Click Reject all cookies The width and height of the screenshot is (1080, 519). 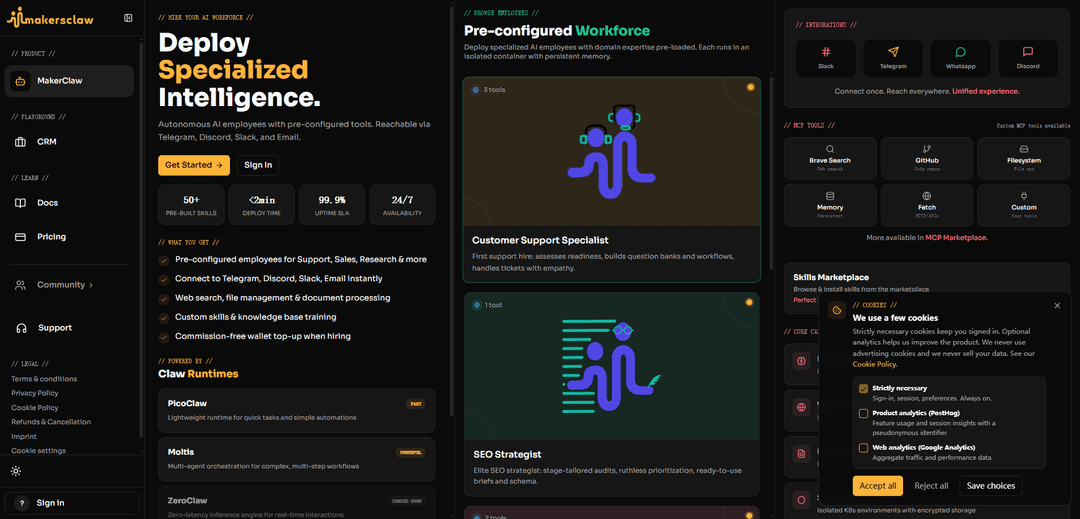click(x=931, y=486)
